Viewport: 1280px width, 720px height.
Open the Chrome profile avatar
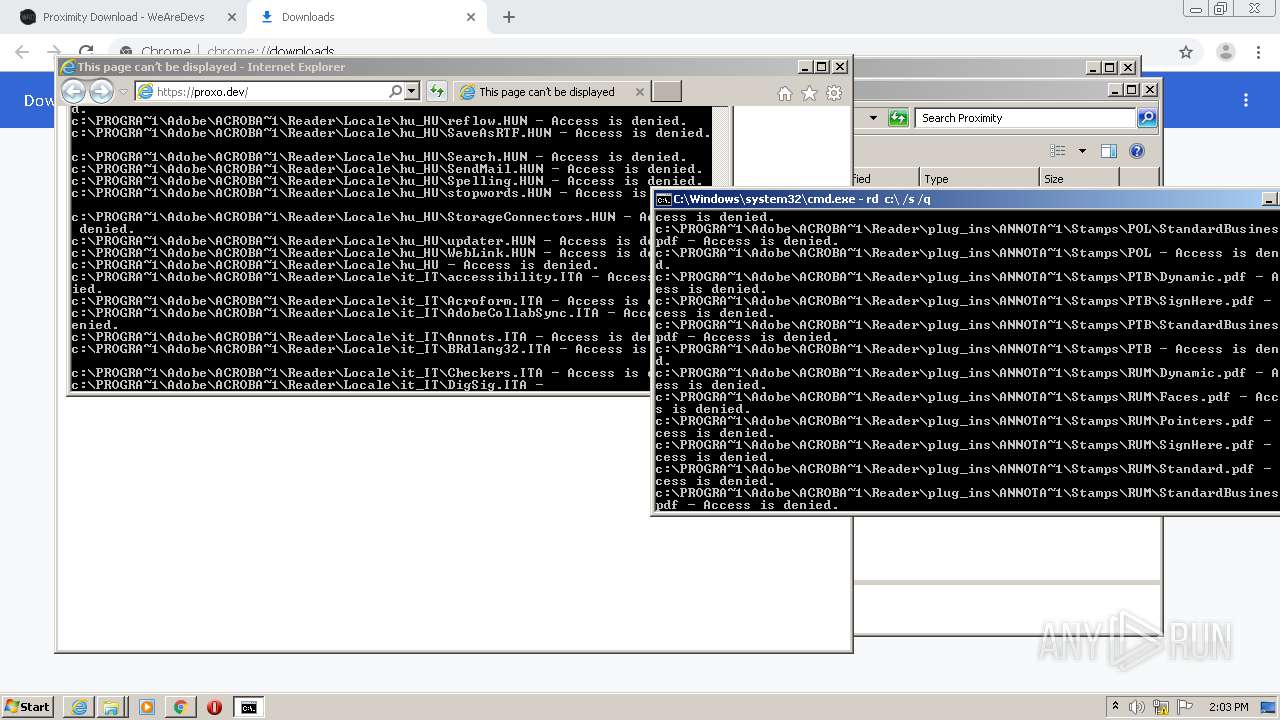pyautogui.click(x=1225, y=52)
